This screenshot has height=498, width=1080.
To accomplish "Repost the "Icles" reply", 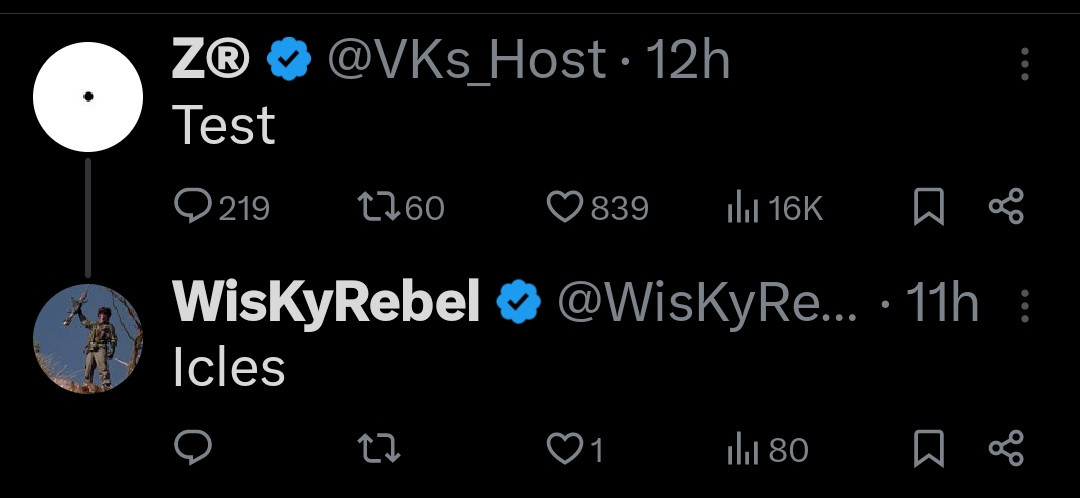I will coord(378,450).
